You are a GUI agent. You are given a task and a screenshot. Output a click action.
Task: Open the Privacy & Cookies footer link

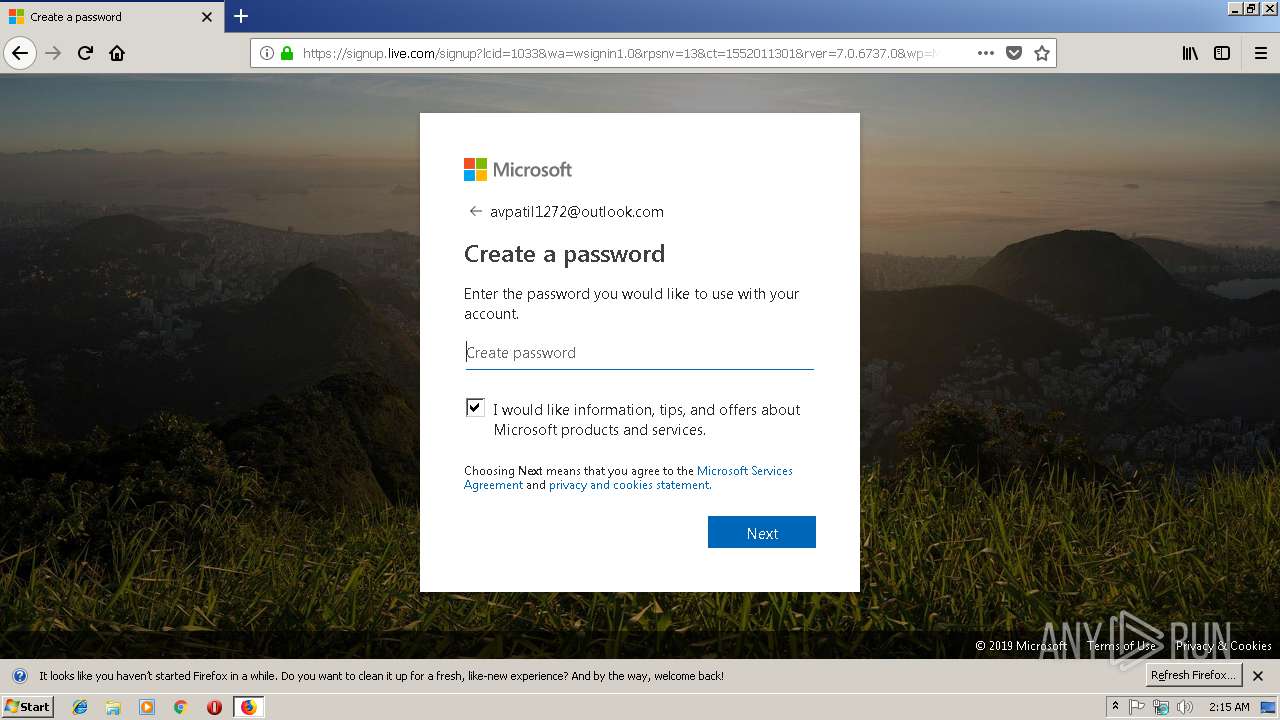[1224, 646]
